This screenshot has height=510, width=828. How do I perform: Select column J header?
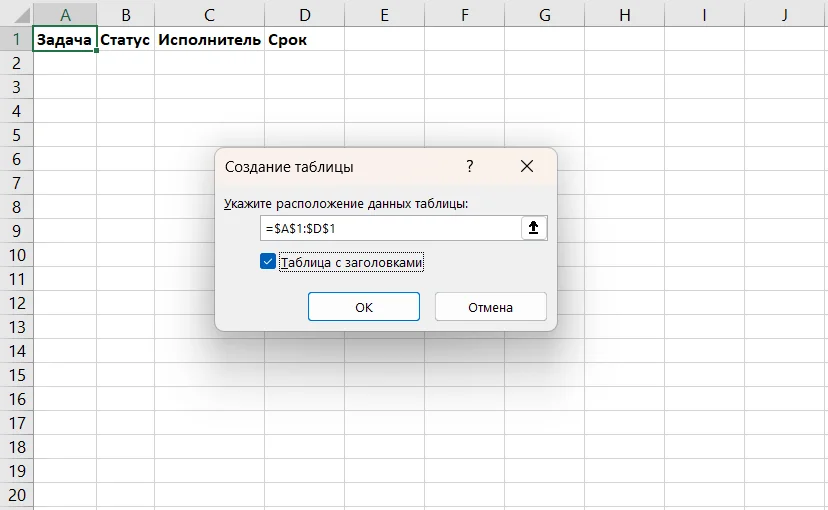click(785, 14)
